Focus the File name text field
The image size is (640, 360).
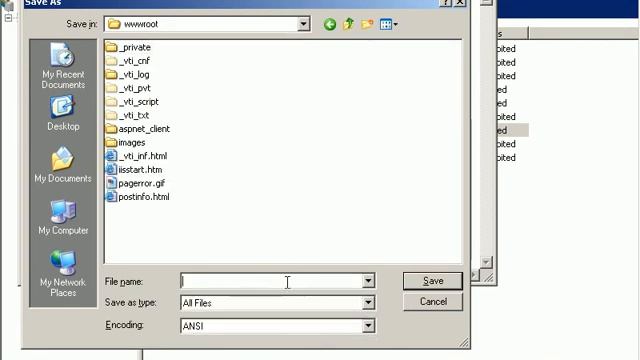[x=271, y=281]
